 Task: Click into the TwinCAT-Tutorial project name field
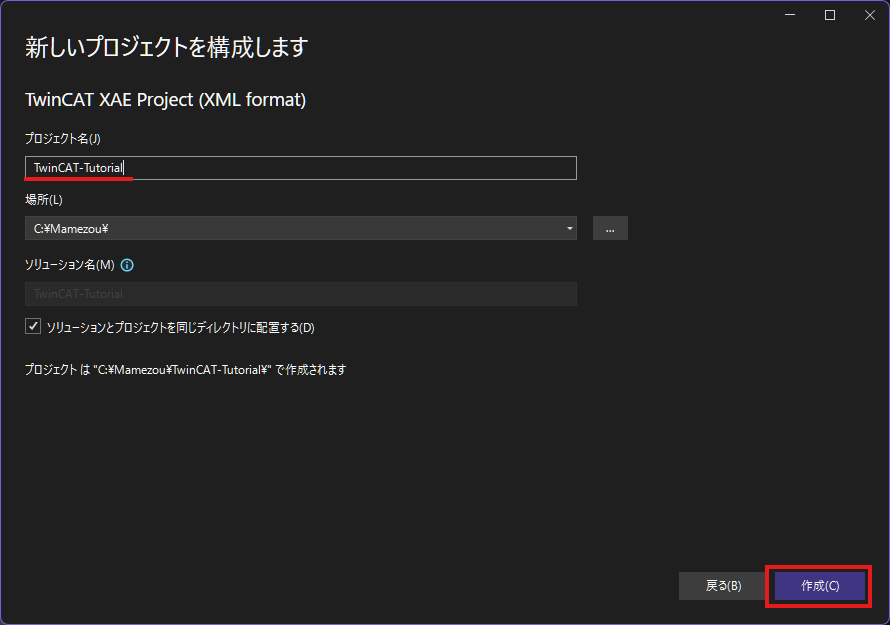click(300, 168)
